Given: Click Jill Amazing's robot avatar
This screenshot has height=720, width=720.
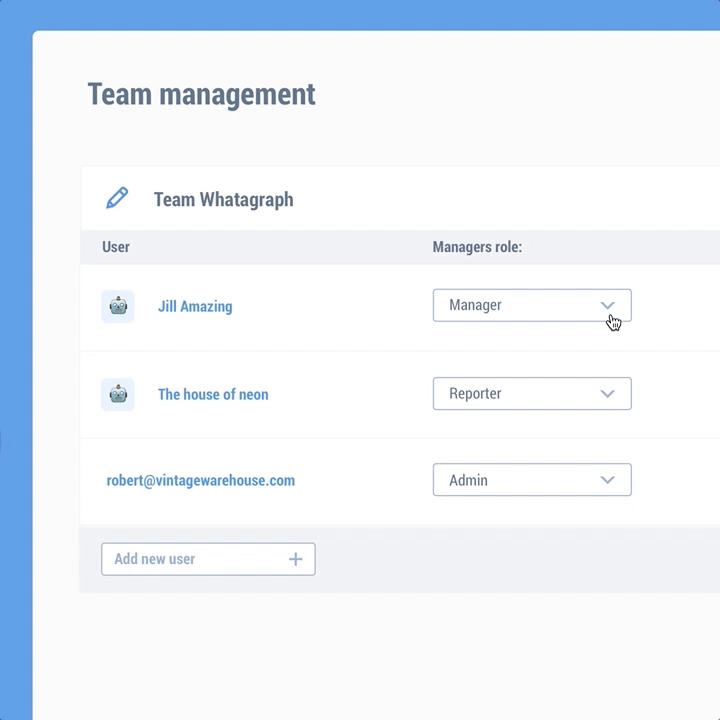Looking at the screenshot, I should click(118, 306).
